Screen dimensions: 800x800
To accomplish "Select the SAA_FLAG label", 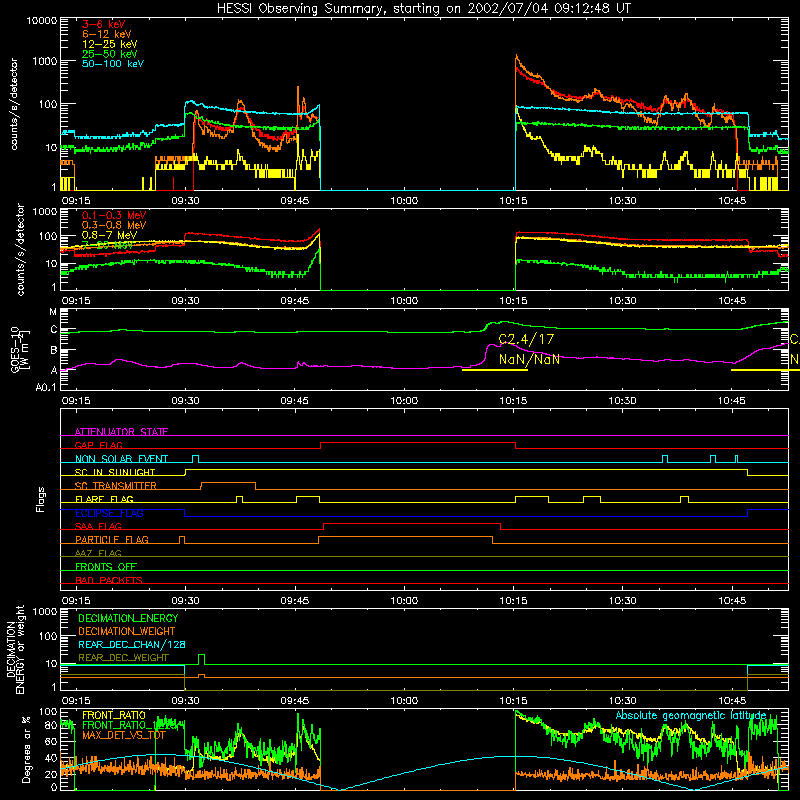I will tap(98, 527).
